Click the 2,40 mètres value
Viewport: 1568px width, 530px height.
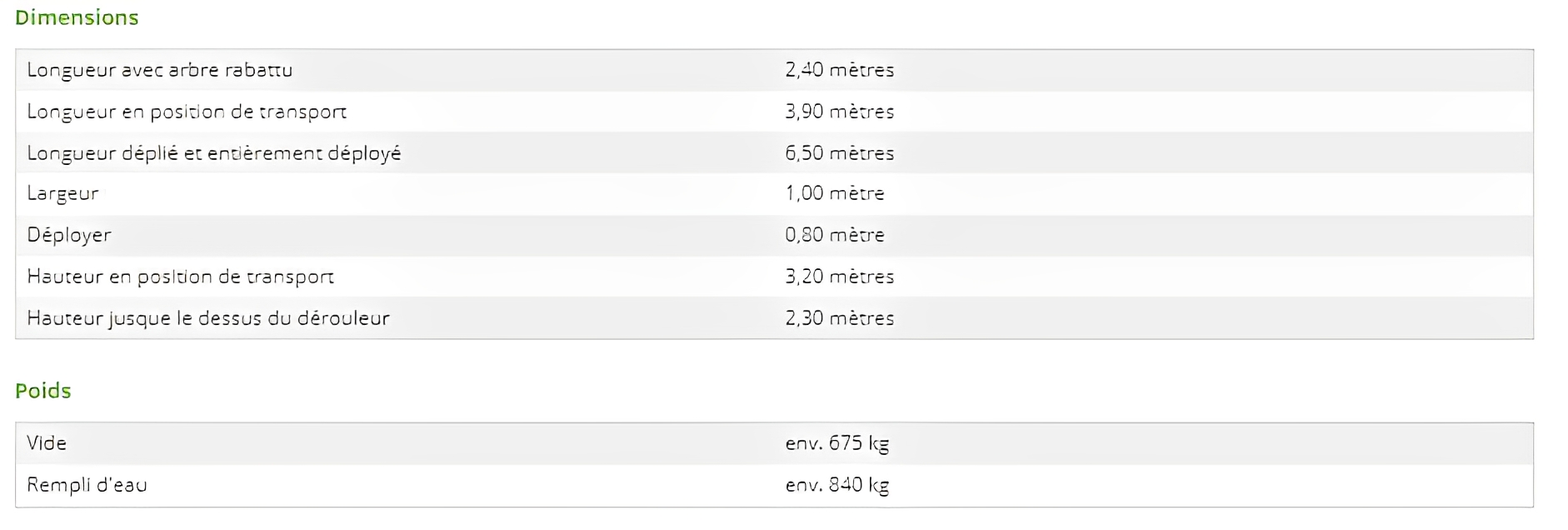tap(839, 70)
